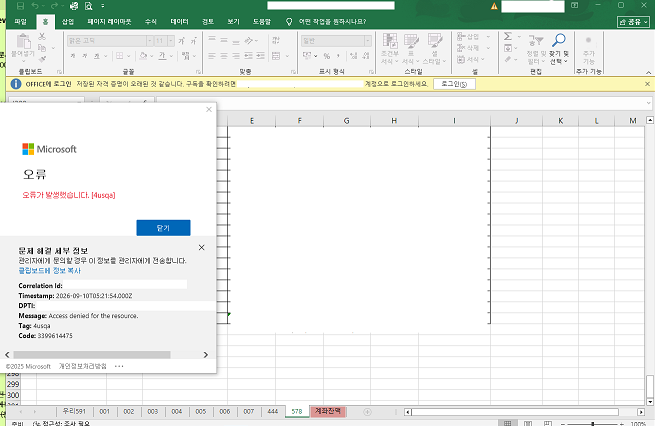Screen dimensions: 655x426
Task: Toggle align-text-right in alignment group
Action: 236,56
